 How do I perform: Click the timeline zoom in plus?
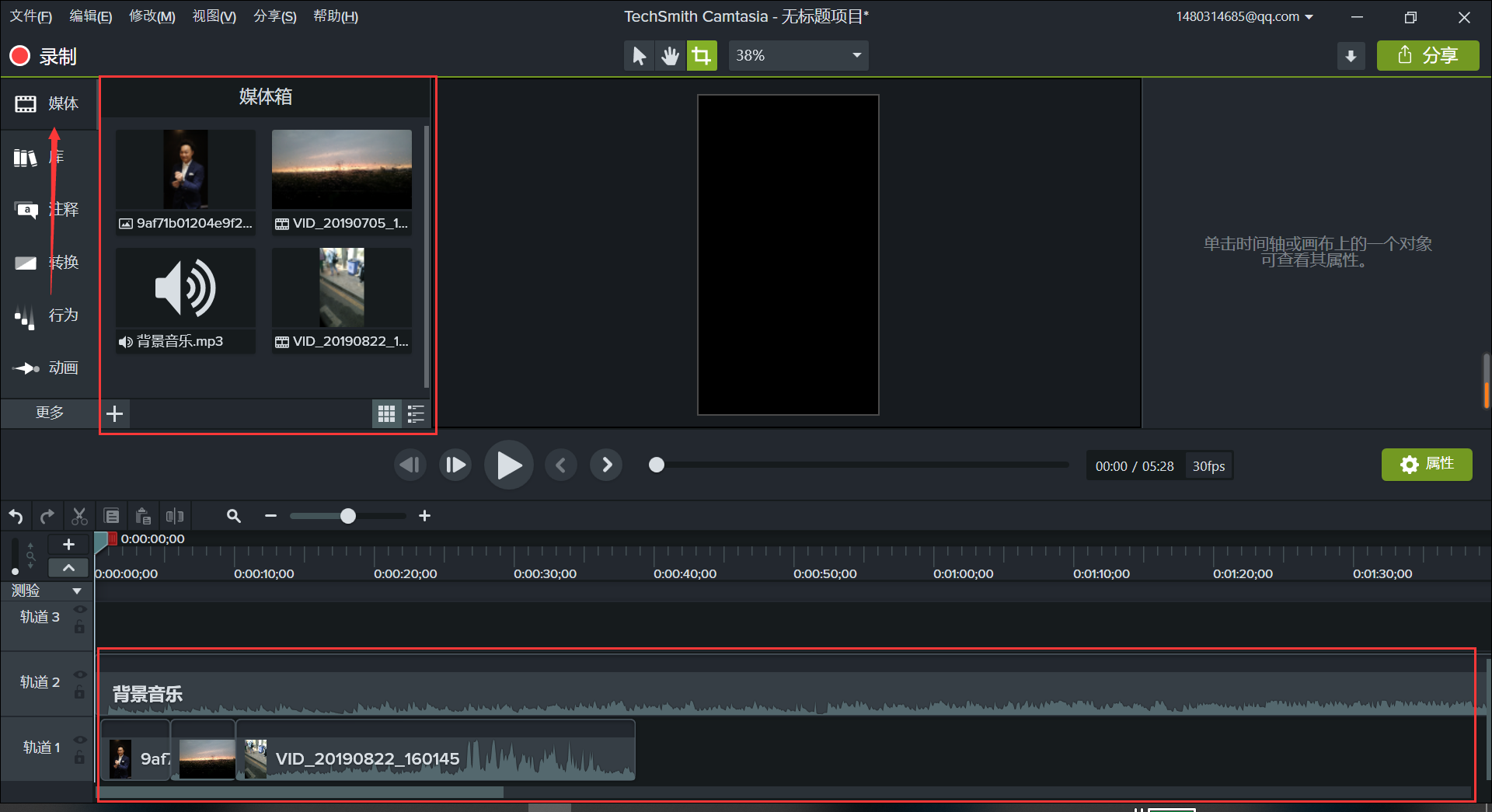point(424,516)
